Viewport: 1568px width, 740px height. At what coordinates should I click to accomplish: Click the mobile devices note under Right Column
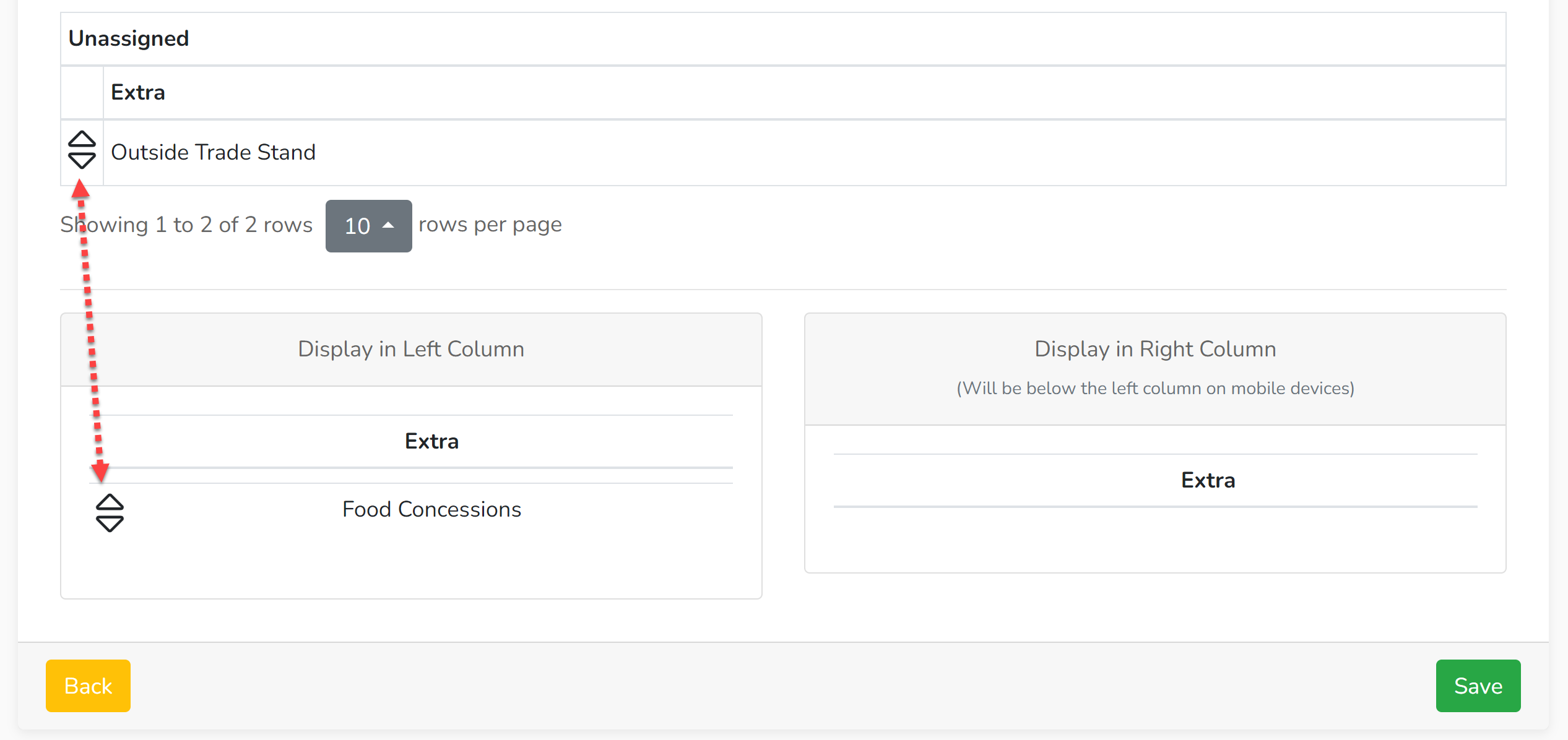click(x=1155, y=389)
